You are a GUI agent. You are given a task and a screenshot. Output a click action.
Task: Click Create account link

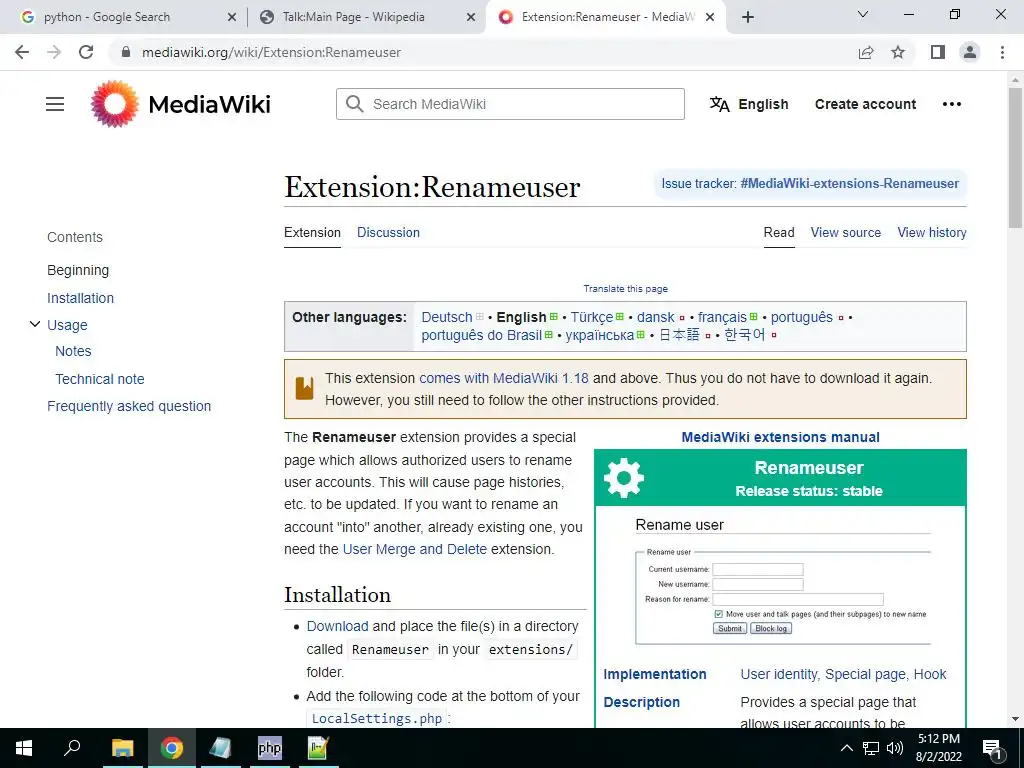[x=865, y=104]
